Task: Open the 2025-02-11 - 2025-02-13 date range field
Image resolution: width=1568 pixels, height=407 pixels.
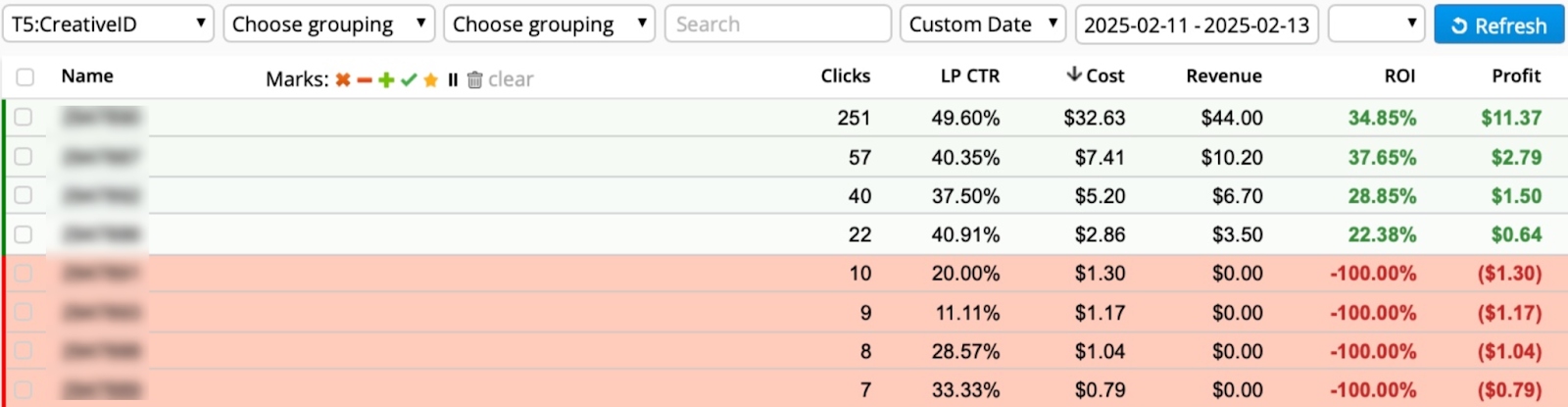Action: (1196, 25)
